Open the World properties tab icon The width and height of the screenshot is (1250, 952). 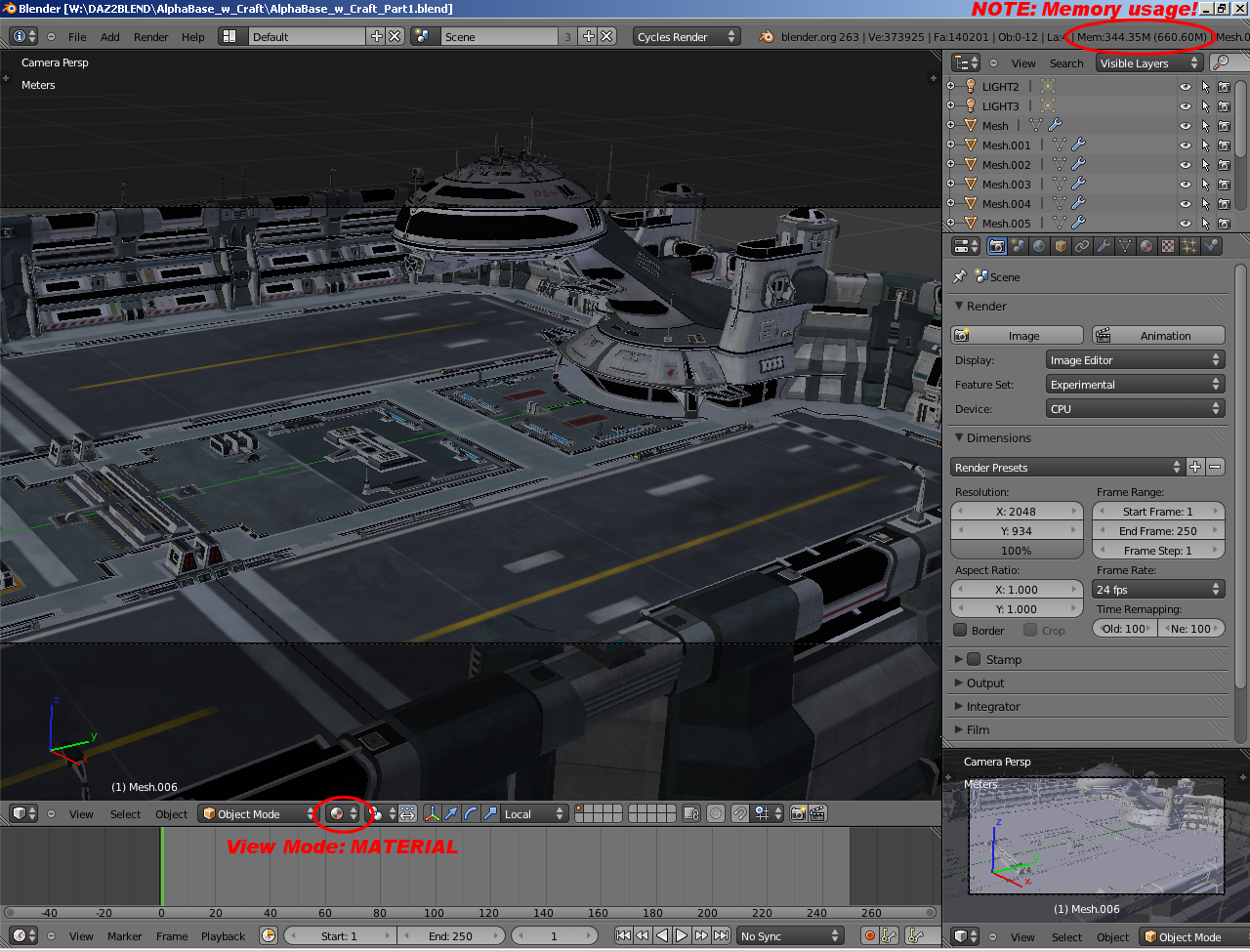(1039, 247)
